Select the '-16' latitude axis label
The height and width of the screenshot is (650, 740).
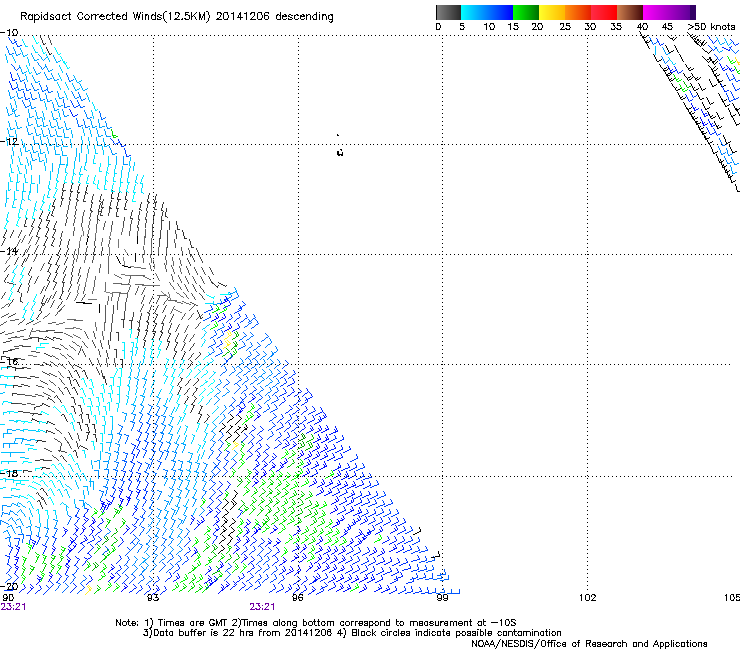click(x=9, y=362)
